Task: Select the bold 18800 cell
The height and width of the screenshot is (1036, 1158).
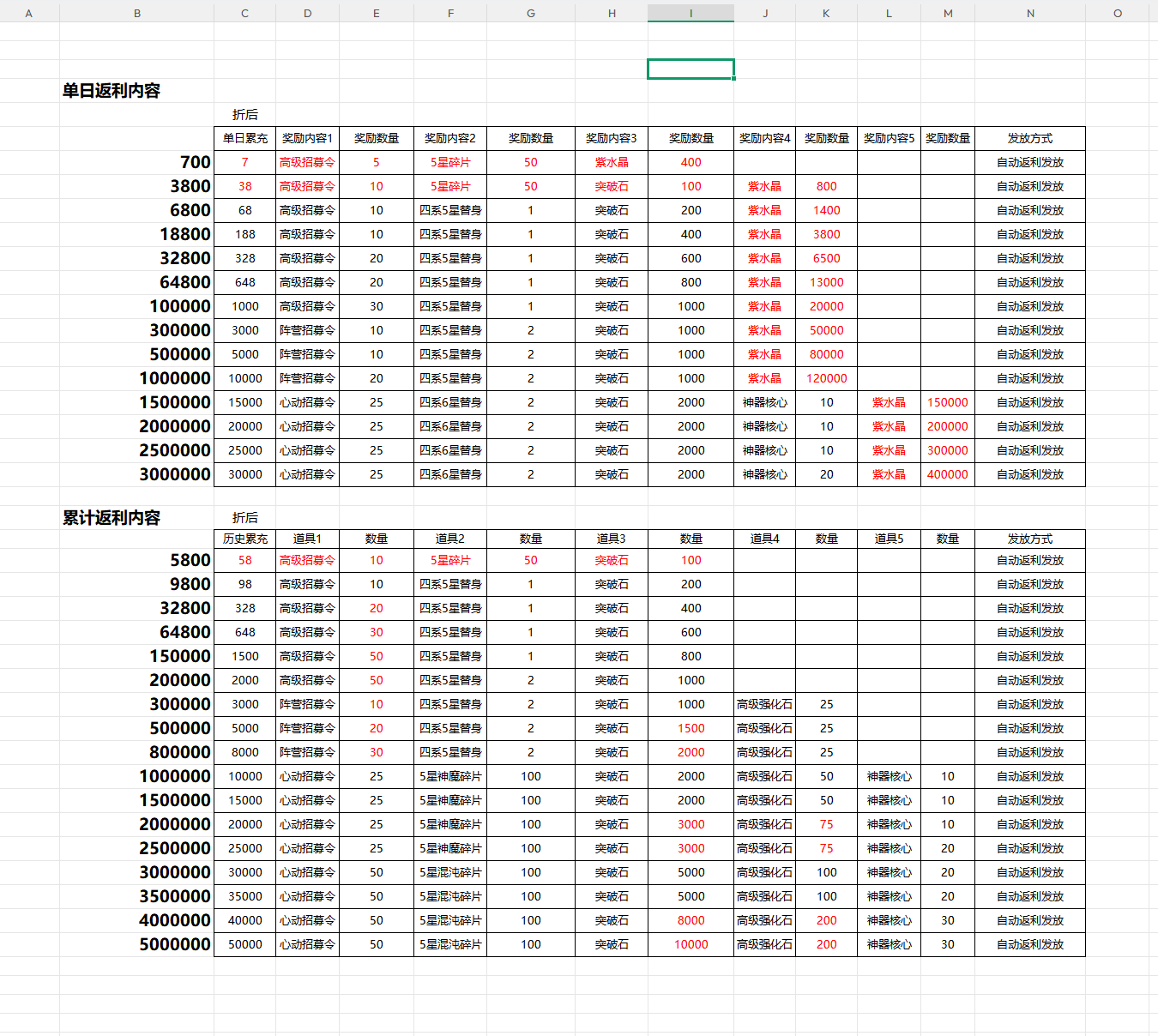Action: pyautogui.click(x=184, y=234)
